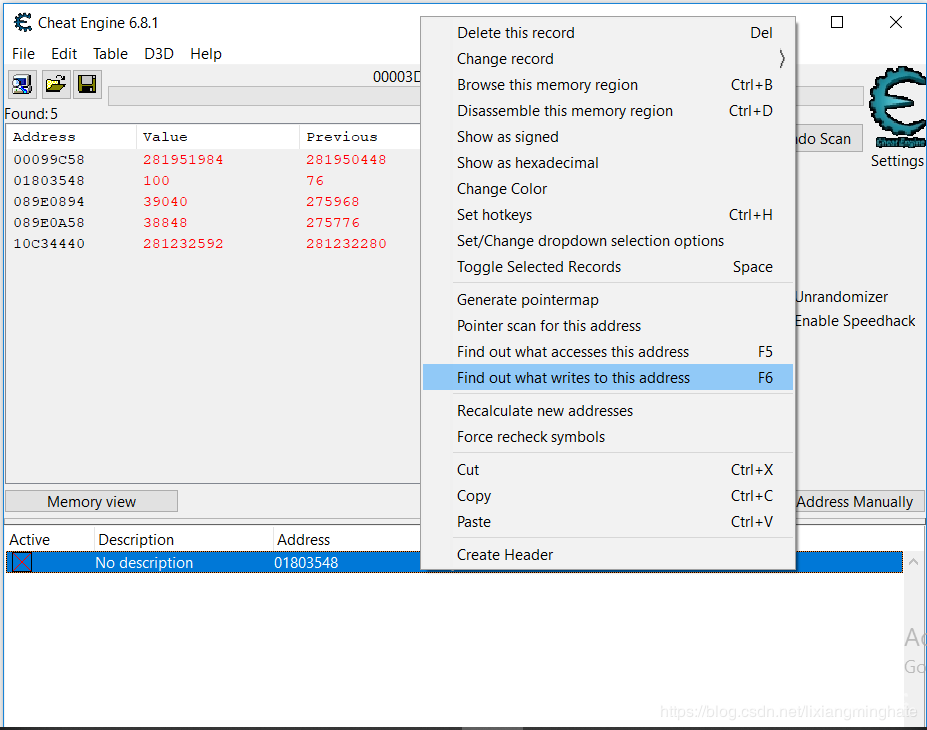Open the Edit menu

coord(64,54)
